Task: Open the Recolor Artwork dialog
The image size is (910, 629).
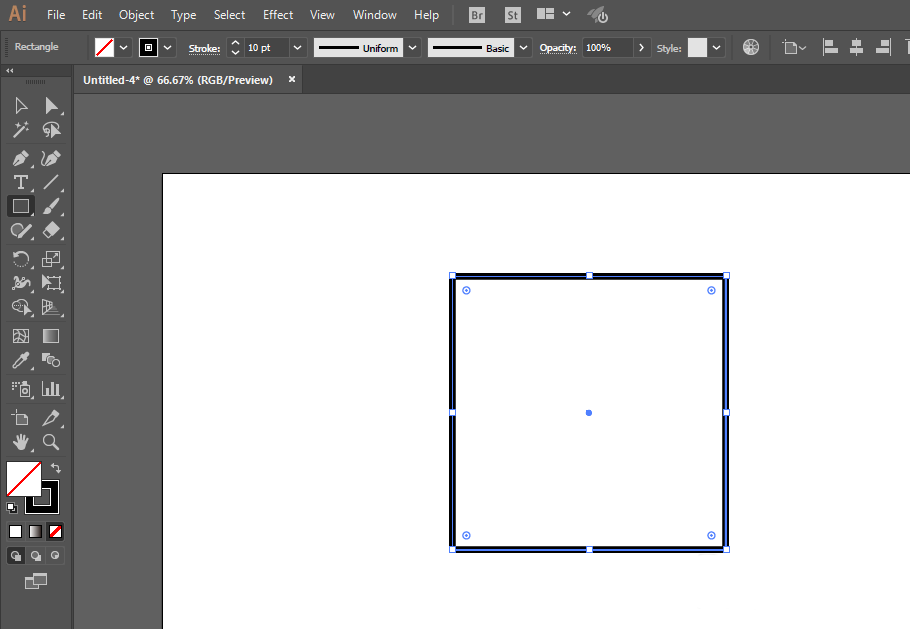Action: (x=750, y=46)
